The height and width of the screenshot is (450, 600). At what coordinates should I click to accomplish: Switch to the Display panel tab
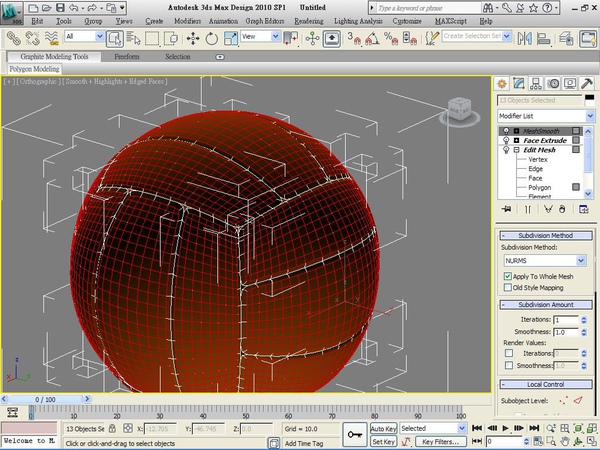coord(570,83)
